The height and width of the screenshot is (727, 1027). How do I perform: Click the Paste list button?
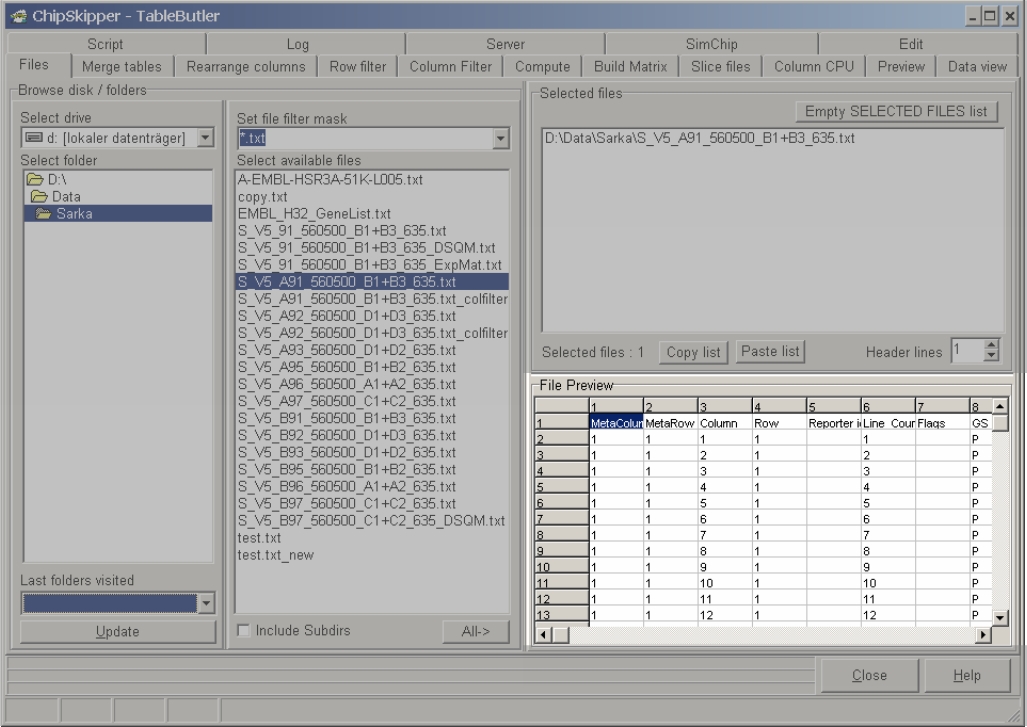[x=770, y=352]
